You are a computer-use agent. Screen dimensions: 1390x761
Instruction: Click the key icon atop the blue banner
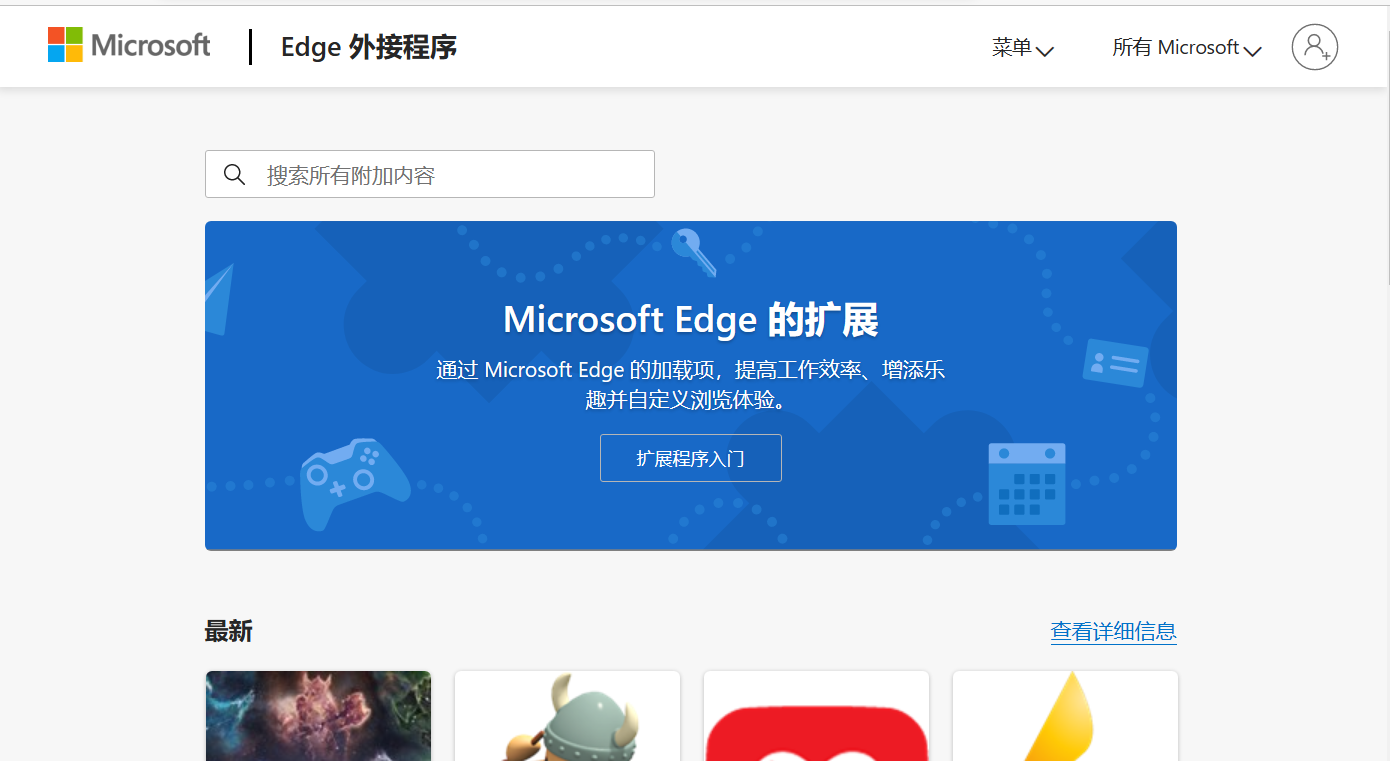[694, 253]
